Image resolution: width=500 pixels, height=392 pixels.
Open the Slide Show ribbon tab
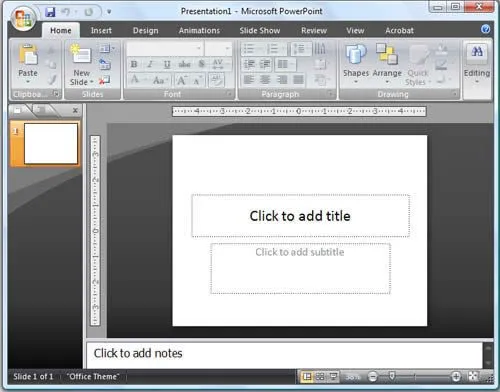click(260, 31)
